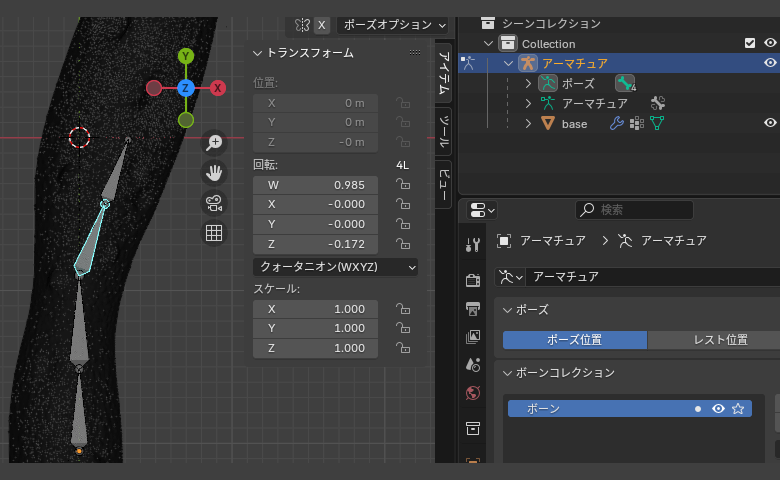Toggle the Collection exclude checkbox
780x480 pixels.
[x=750, y=43]
